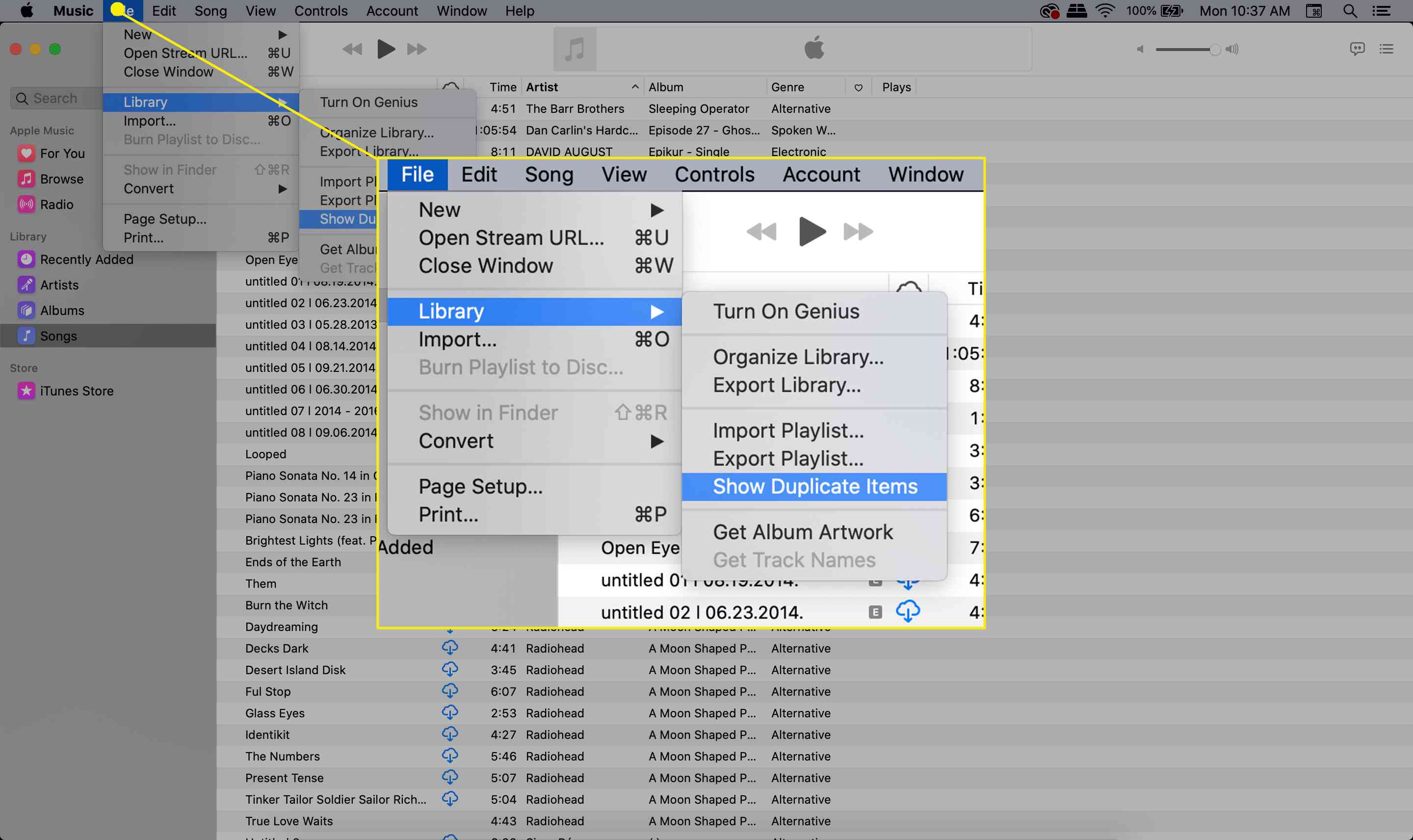The width and height of the screenshot is (1413, 840).
Task: Open iTunes Store in the sidebar
Action: click(66, 391)
